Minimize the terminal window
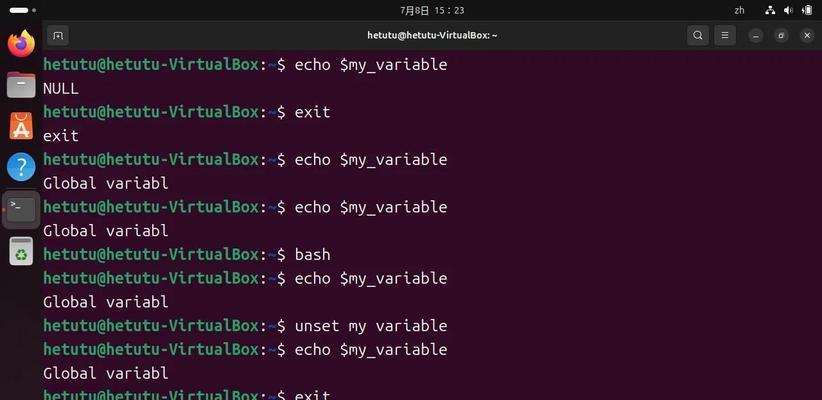This screenshot has height=400, width=822. click(x=755, y=36)
